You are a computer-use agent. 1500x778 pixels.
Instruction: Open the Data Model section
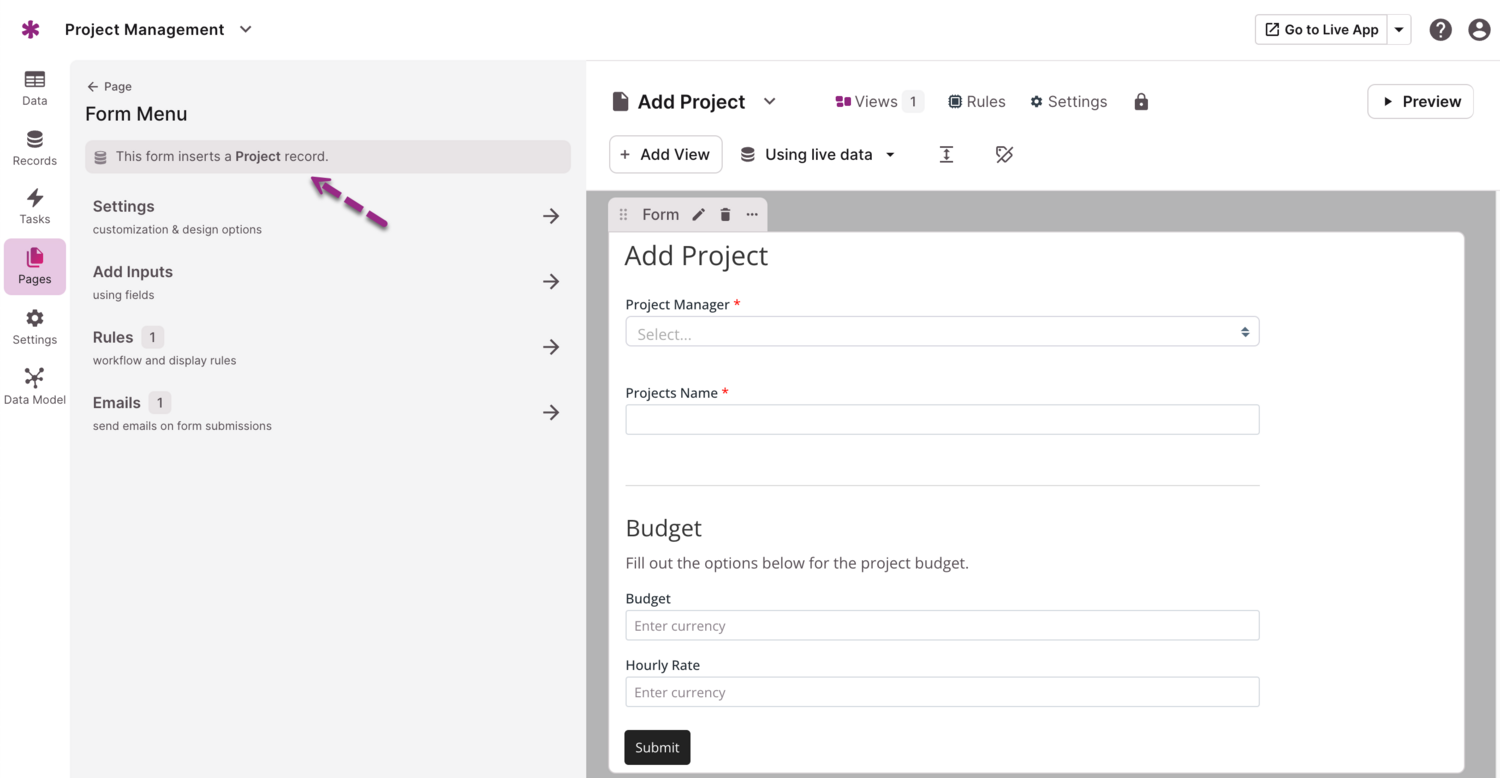pos(34,386)
